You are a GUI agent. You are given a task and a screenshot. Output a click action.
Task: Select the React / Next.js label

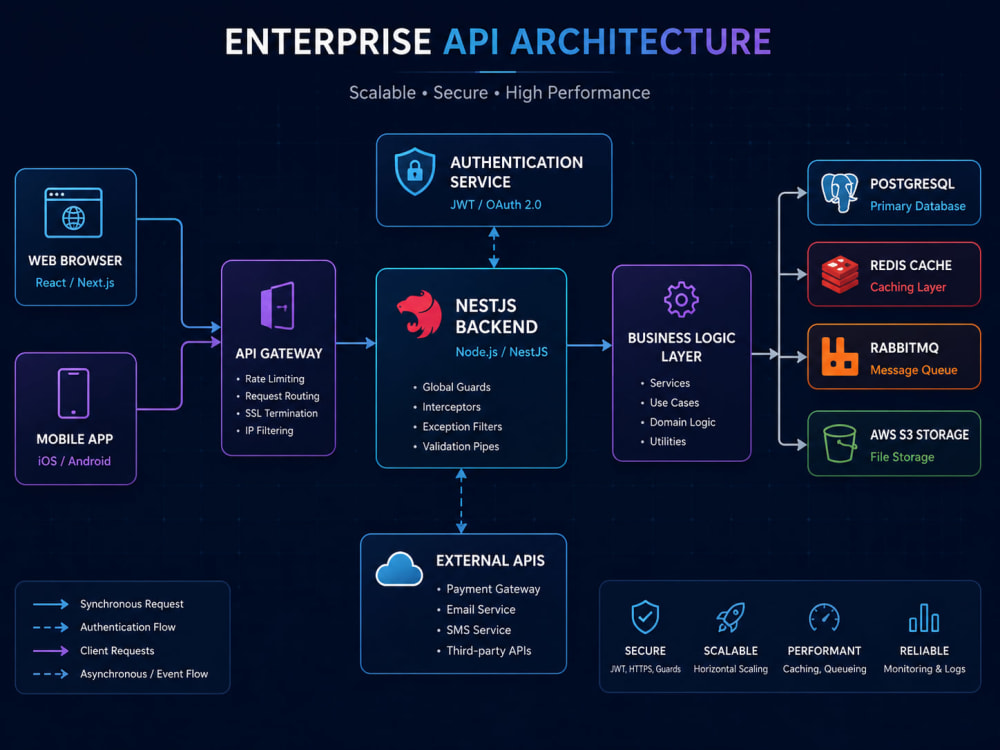(x=75, y=283)
